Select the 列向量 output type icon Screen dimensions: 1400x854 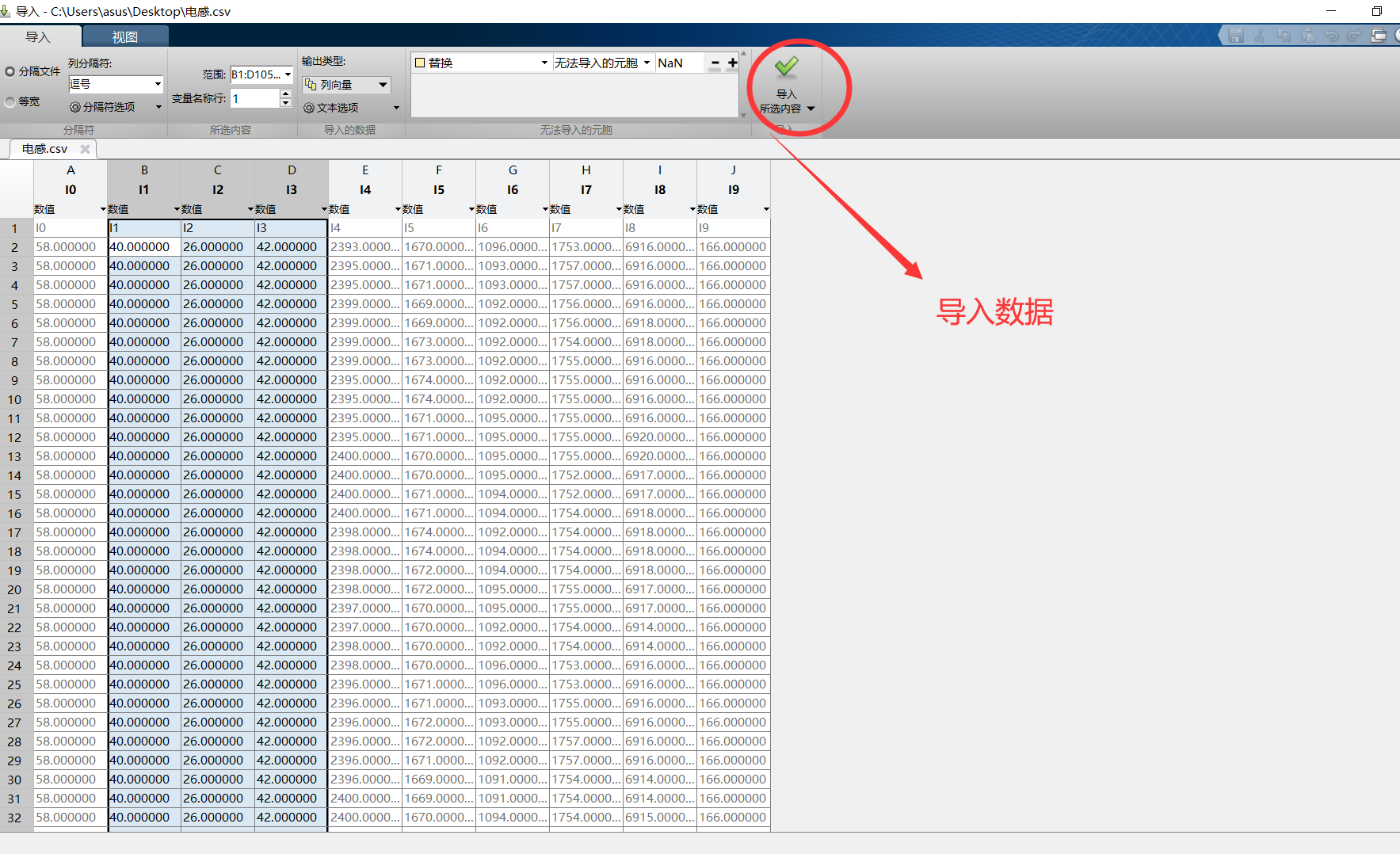click(x=311, y=85)
